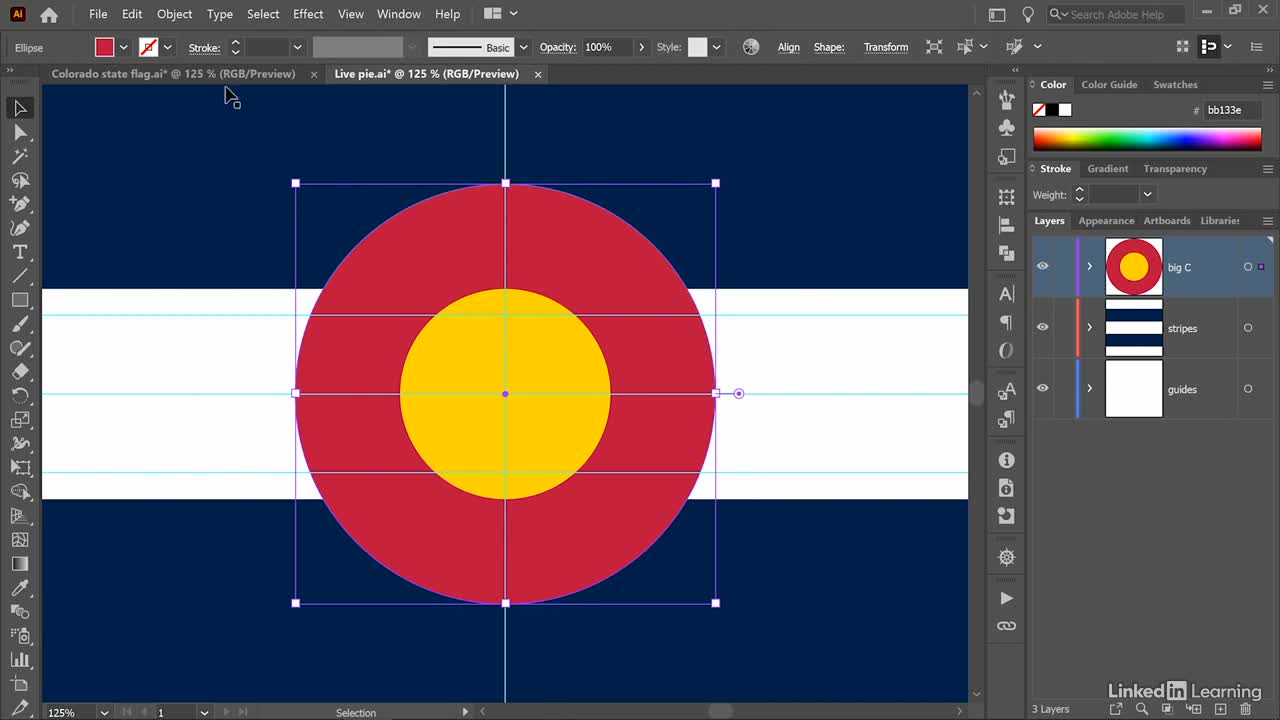
Task: Click the Opacity link
Action: click(x=557, y=47)
